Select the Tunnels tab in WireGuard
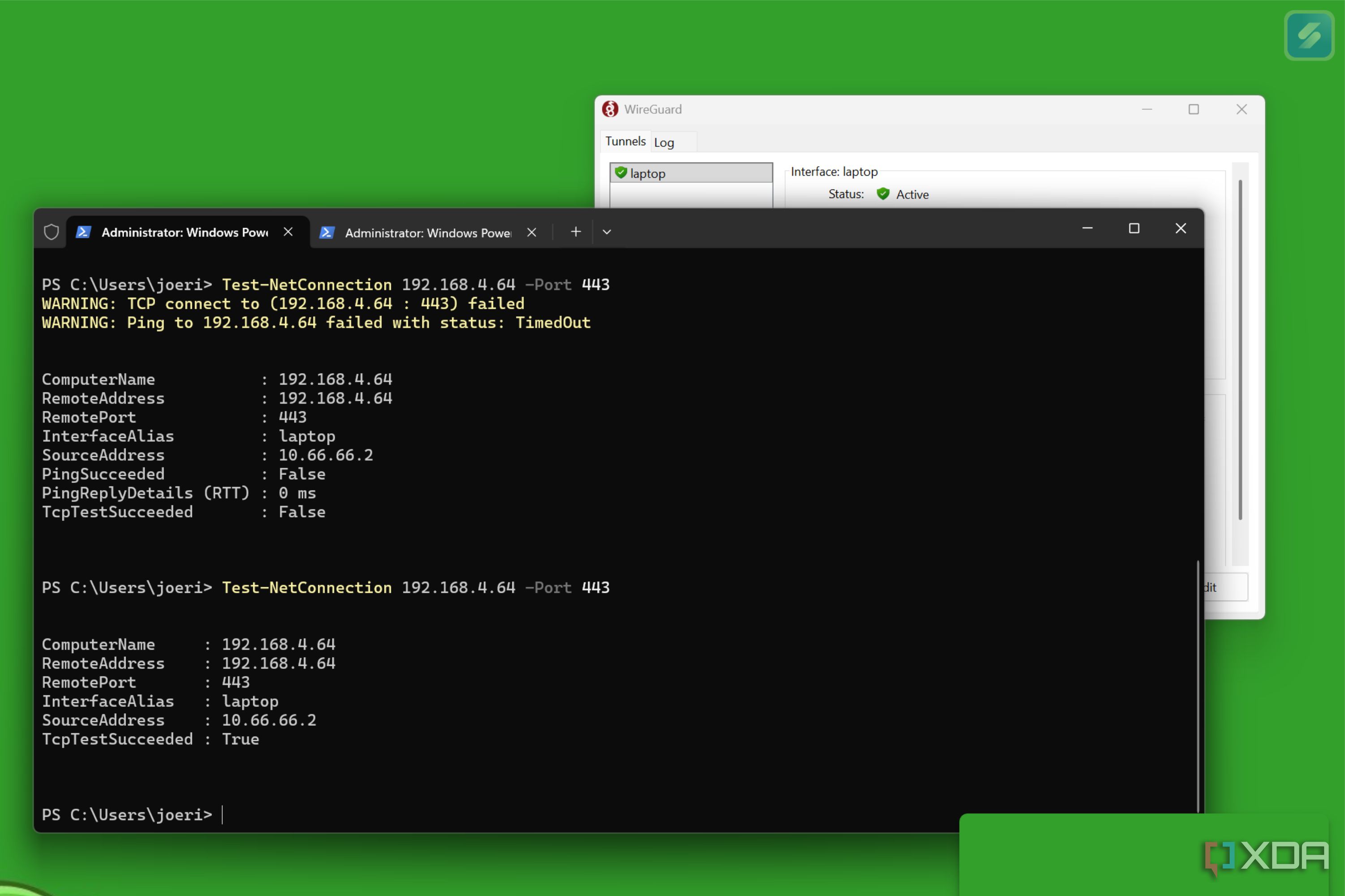 pos(625,141)
